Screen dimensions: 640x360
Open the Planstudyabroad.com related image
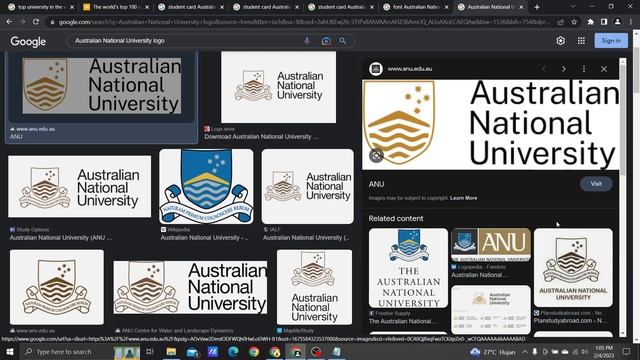point(573,268)
